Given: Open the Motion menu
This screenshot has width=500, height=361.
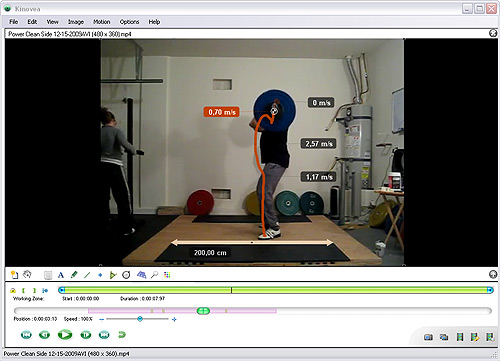Looking at the screenshot, I should tap(102, 22).
